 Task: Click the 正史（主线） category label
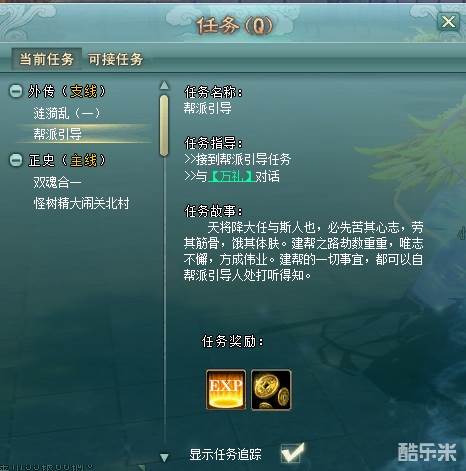[x=67, y=160]
